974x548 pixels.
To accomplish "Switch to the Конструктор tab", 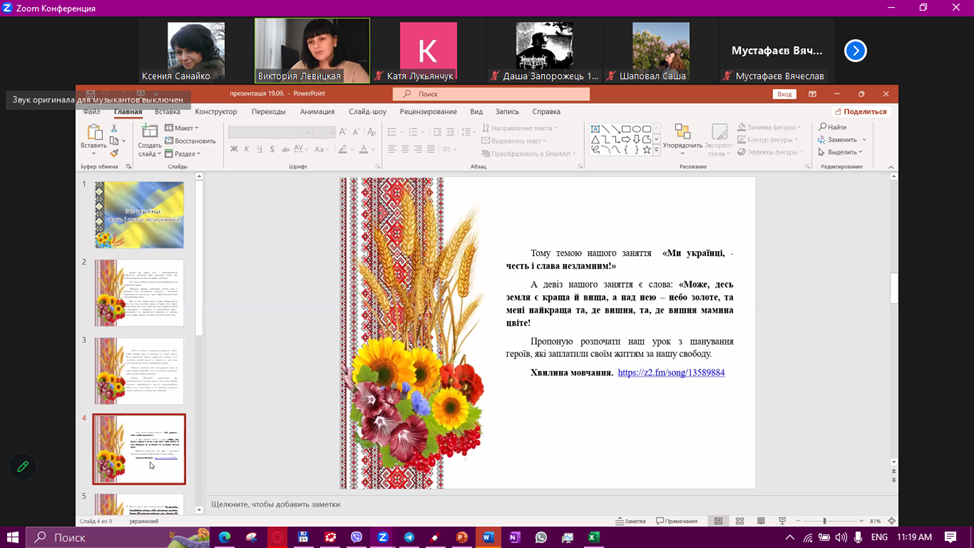I will (216, 112).
